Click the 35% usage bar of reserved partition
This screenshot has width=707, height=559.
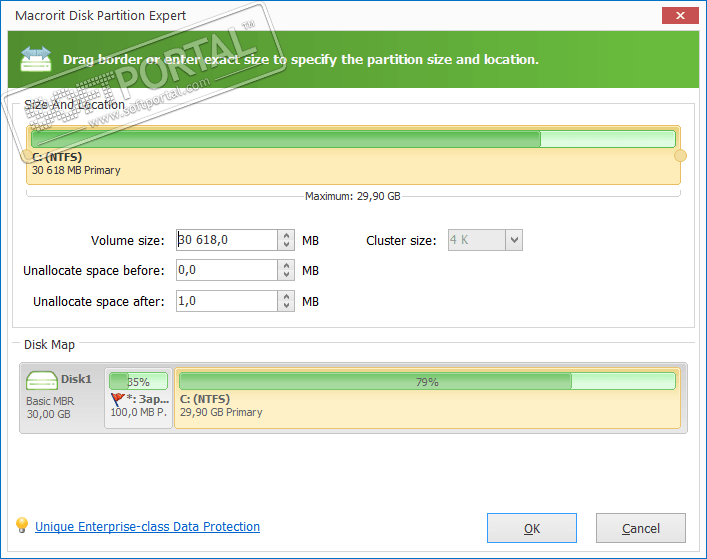tap(138, 381)
